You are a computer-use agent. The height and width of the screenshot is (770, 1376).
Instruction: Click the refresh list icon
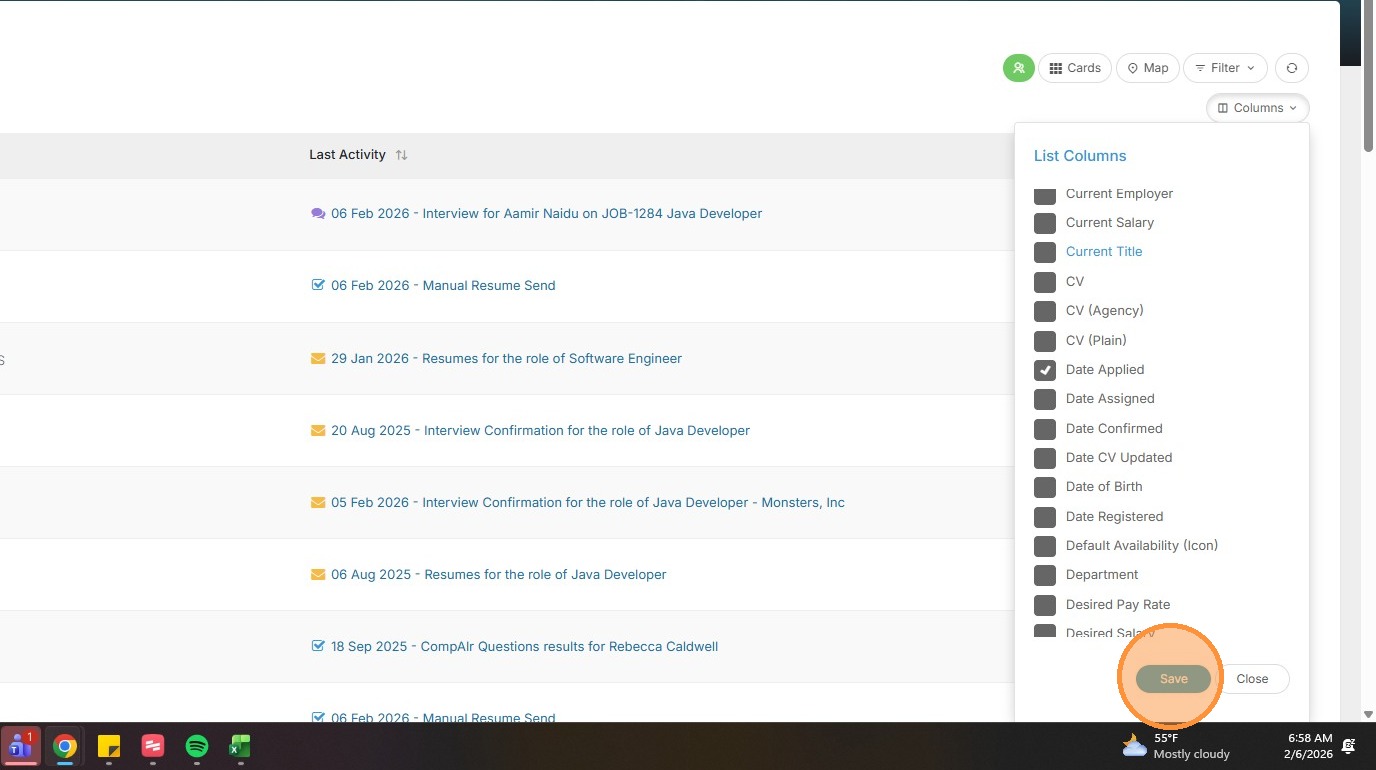coord(1292,68)
